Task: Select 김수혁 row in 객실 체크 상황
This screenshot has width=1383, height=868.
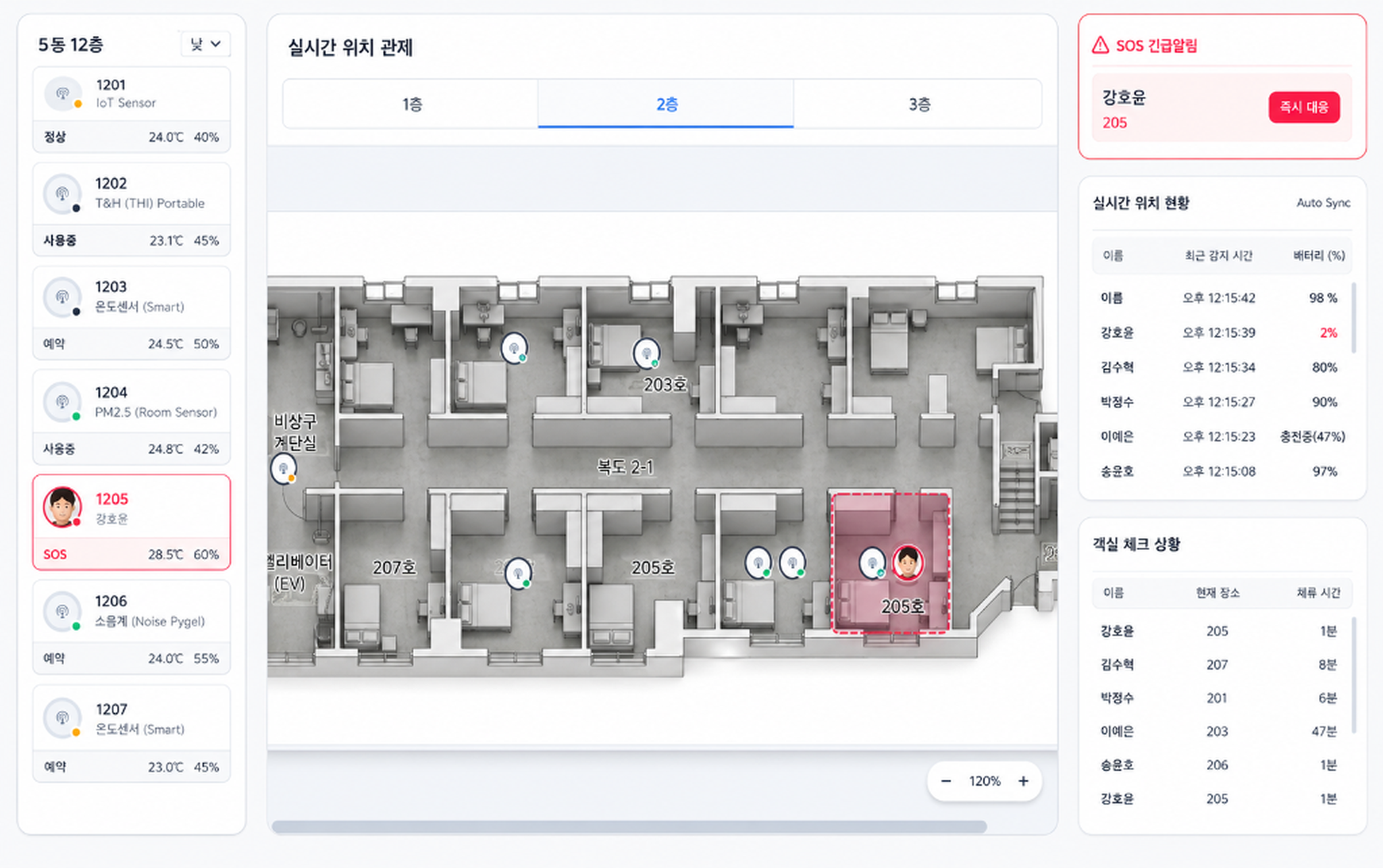Action: [1219, 664]
